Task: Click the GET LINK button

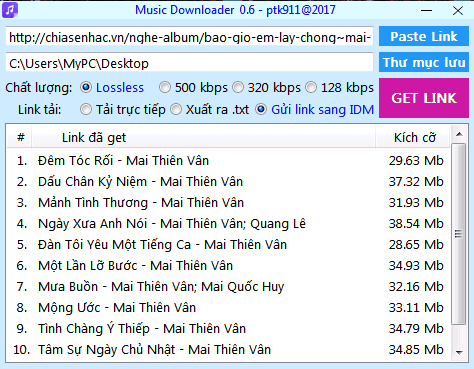Action: 424,98
